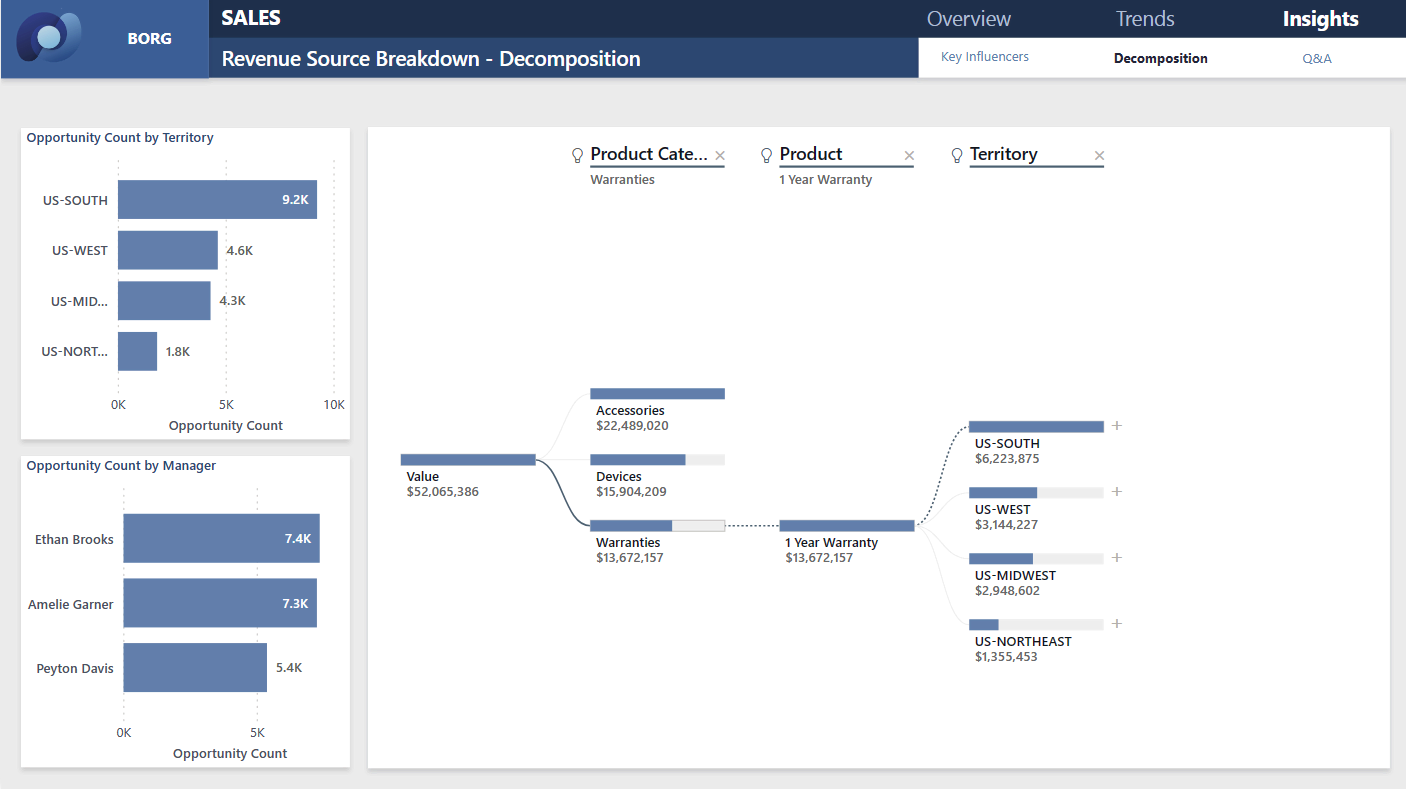
Task: Click the $3,144,227 US-WEST amount
Action: click(1006, 525)
